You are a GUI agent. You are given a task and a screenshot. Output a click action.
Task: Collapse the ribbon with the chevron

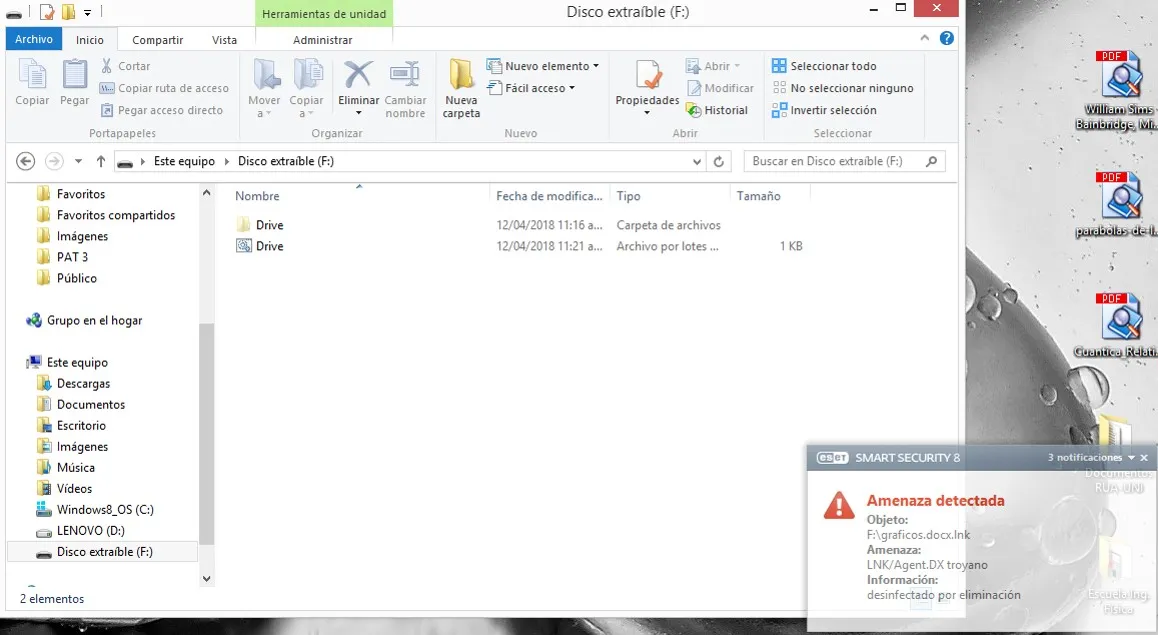[925, 38]
